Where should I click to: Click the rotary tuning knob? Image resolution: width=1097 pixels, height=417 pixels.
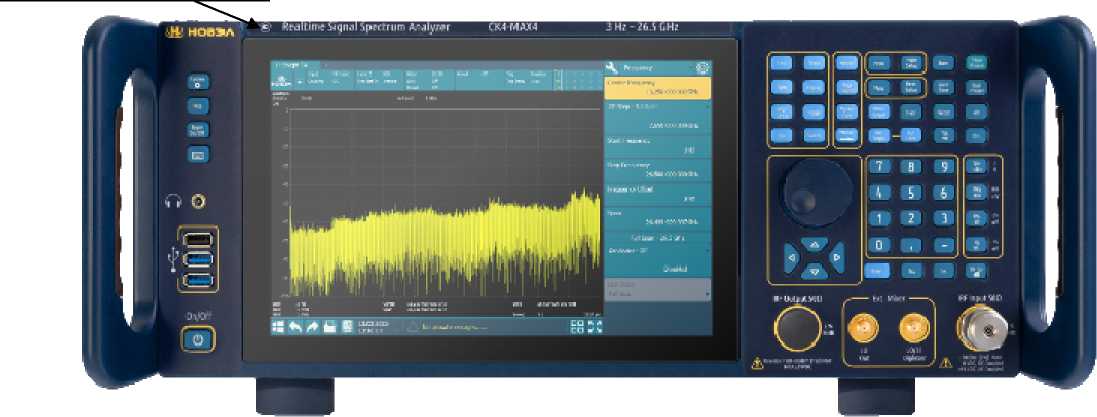(810, 191)
